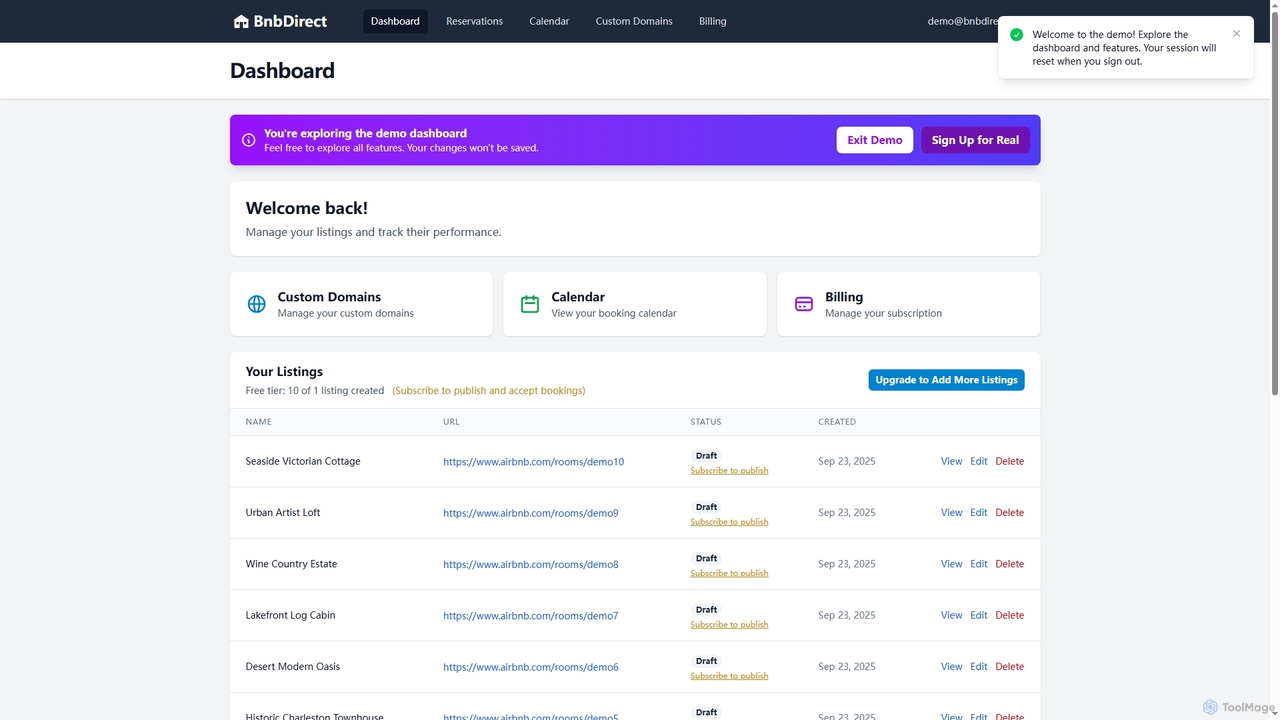Click the Urban Artist Loft name
The height and width of the screenshot is (720, 1280).
(x=283, y=512)
